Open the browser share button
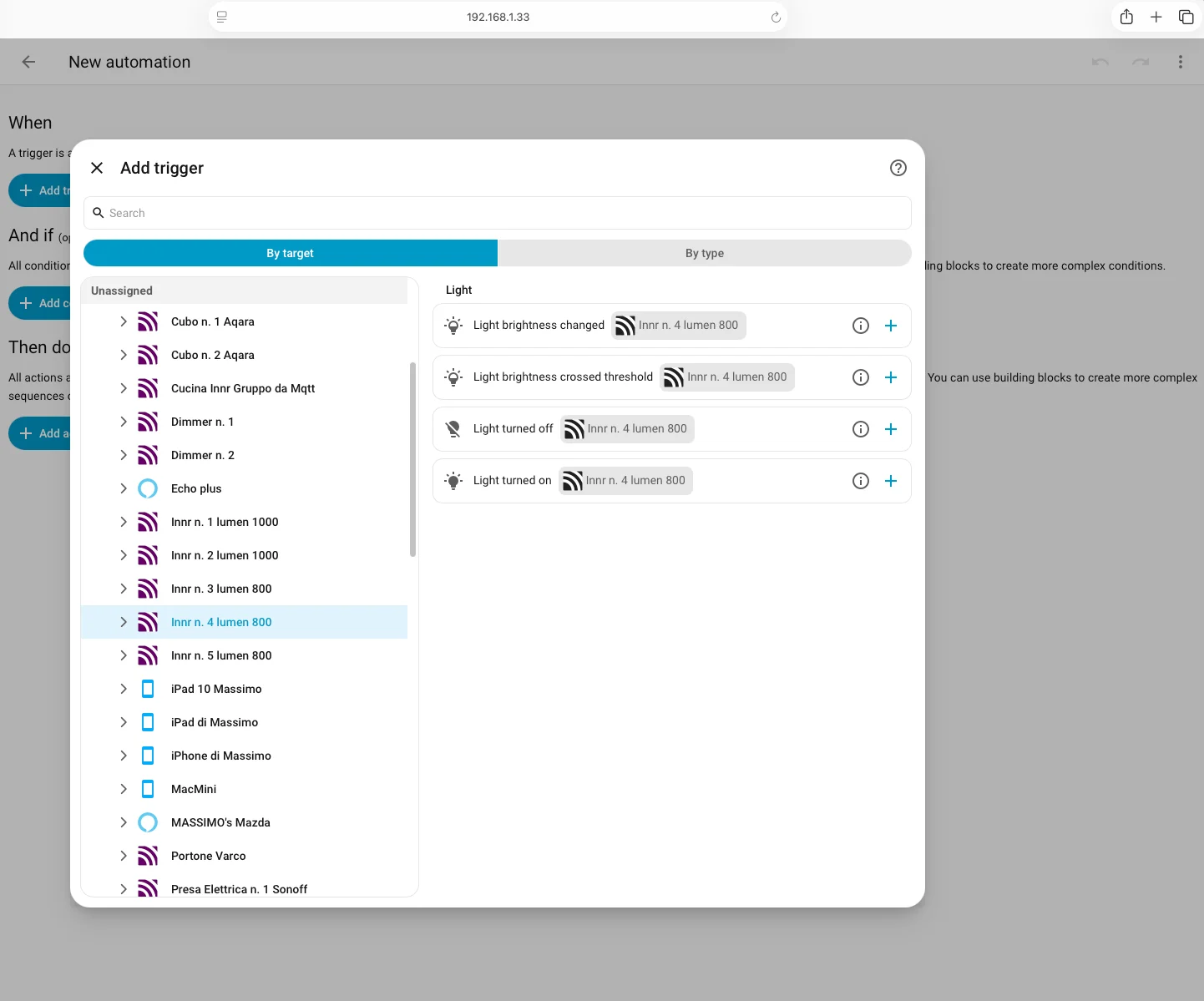1204x1001 pixels. 1126,17
